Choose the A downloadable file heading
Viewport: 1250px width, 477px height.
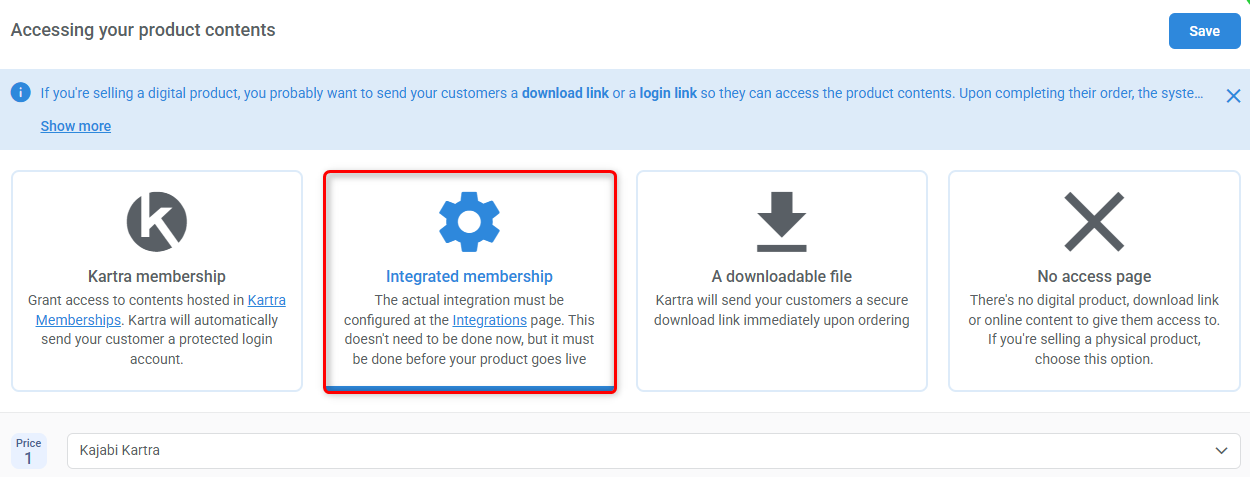782,276
